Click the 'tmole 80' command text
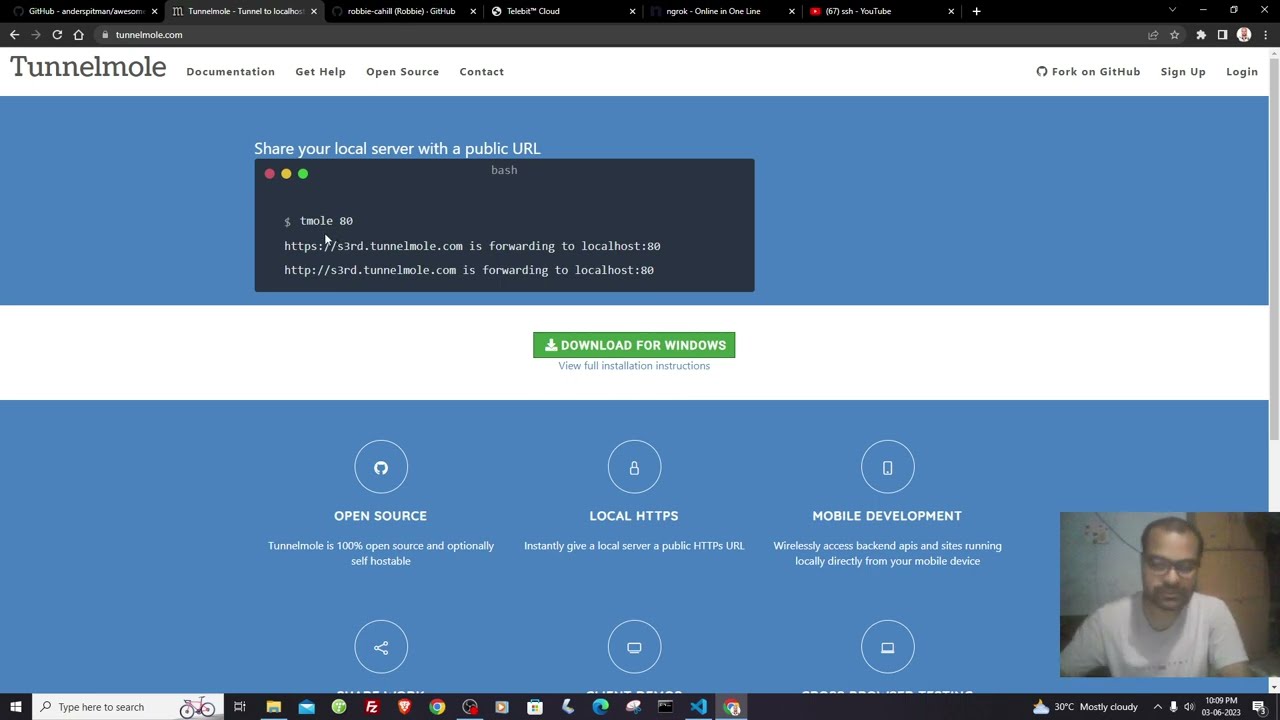Screen dimensions: 1280x720 coord(326,221)
